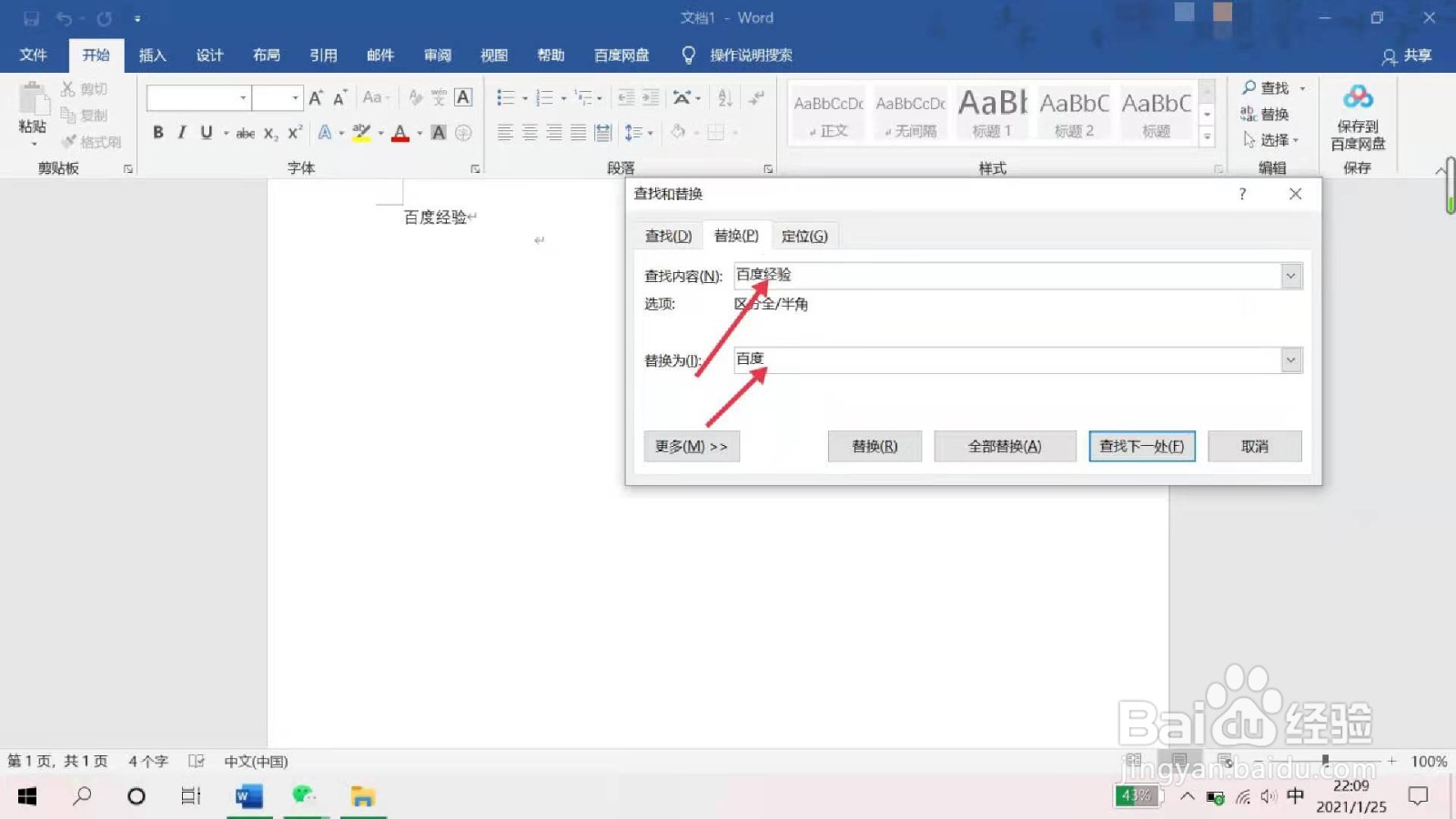Open the Windows Start menu
1456x819 pixels.
coord(27,797)
